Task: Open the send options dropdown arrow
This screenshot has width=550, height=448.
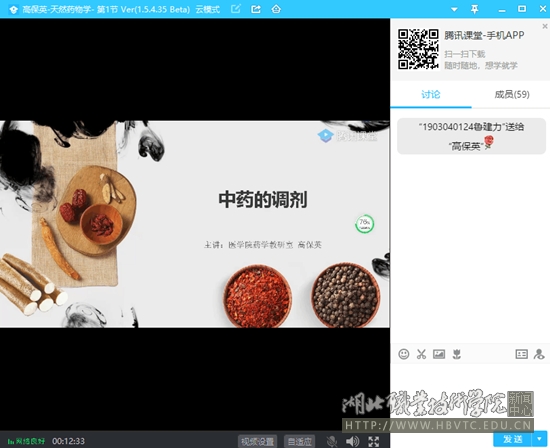Action: tap(539, 439)
